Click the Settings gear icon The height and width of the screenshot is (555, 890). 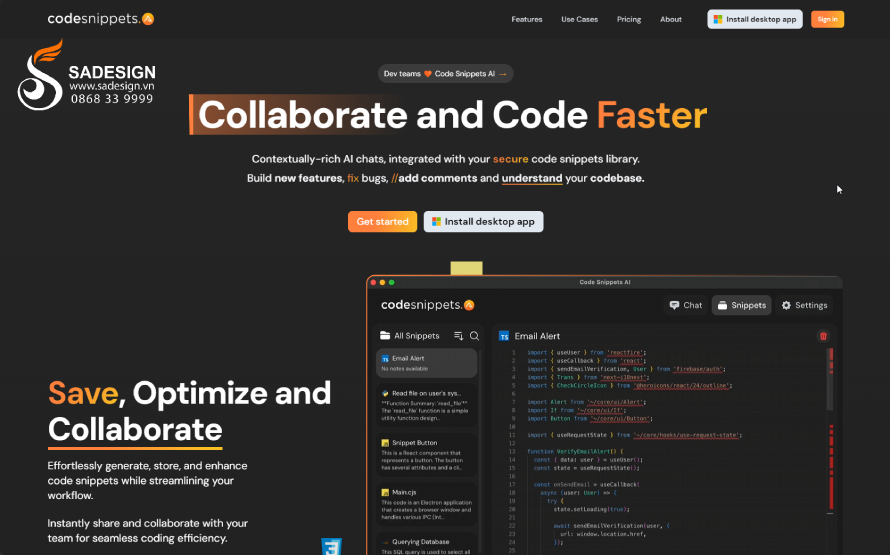click(x=786, y=305)
